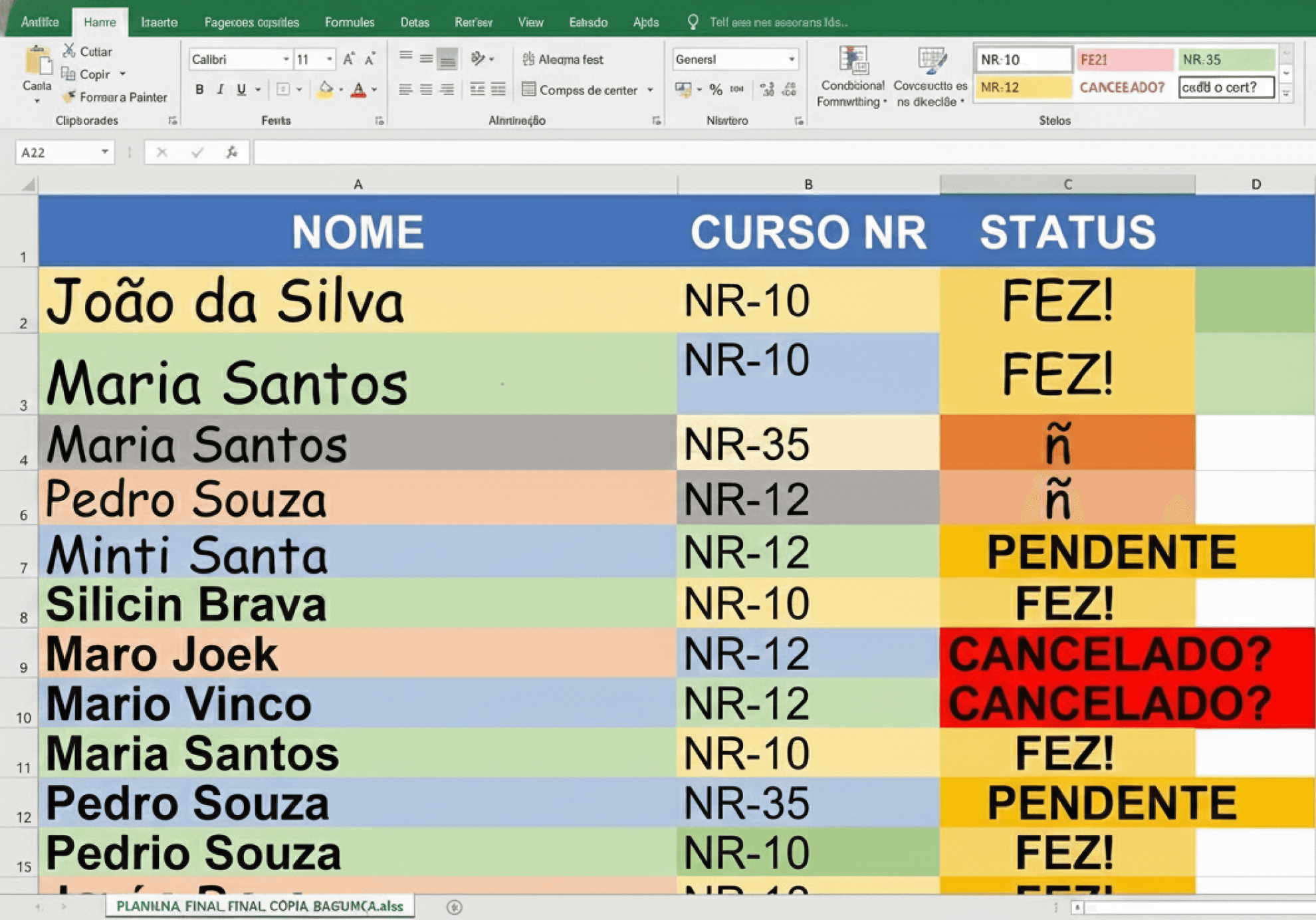Screen dimensions: 1316x920
Task: Toggle underline formatting
Action: [x=241, y=89]
